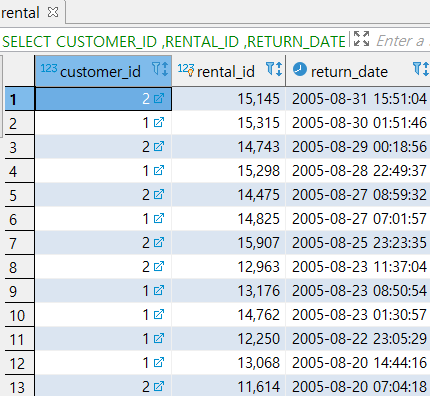Open the foreign key link in row 9
The image size is (430, 396).
coord(159,291)
